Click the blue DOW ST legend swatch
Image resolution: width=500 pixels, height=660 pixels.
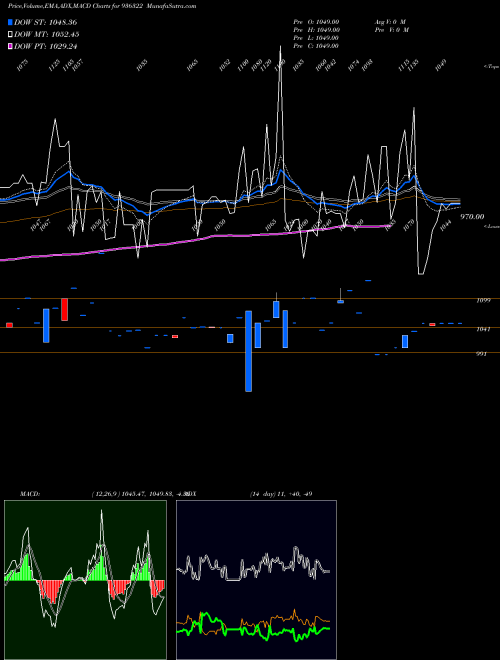[10, 22]
